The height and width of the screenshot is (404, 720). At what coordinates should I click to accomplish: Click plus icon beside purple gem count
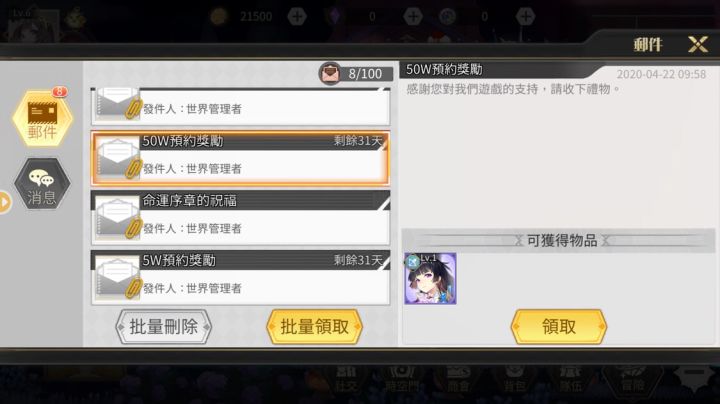pos(413,17)
